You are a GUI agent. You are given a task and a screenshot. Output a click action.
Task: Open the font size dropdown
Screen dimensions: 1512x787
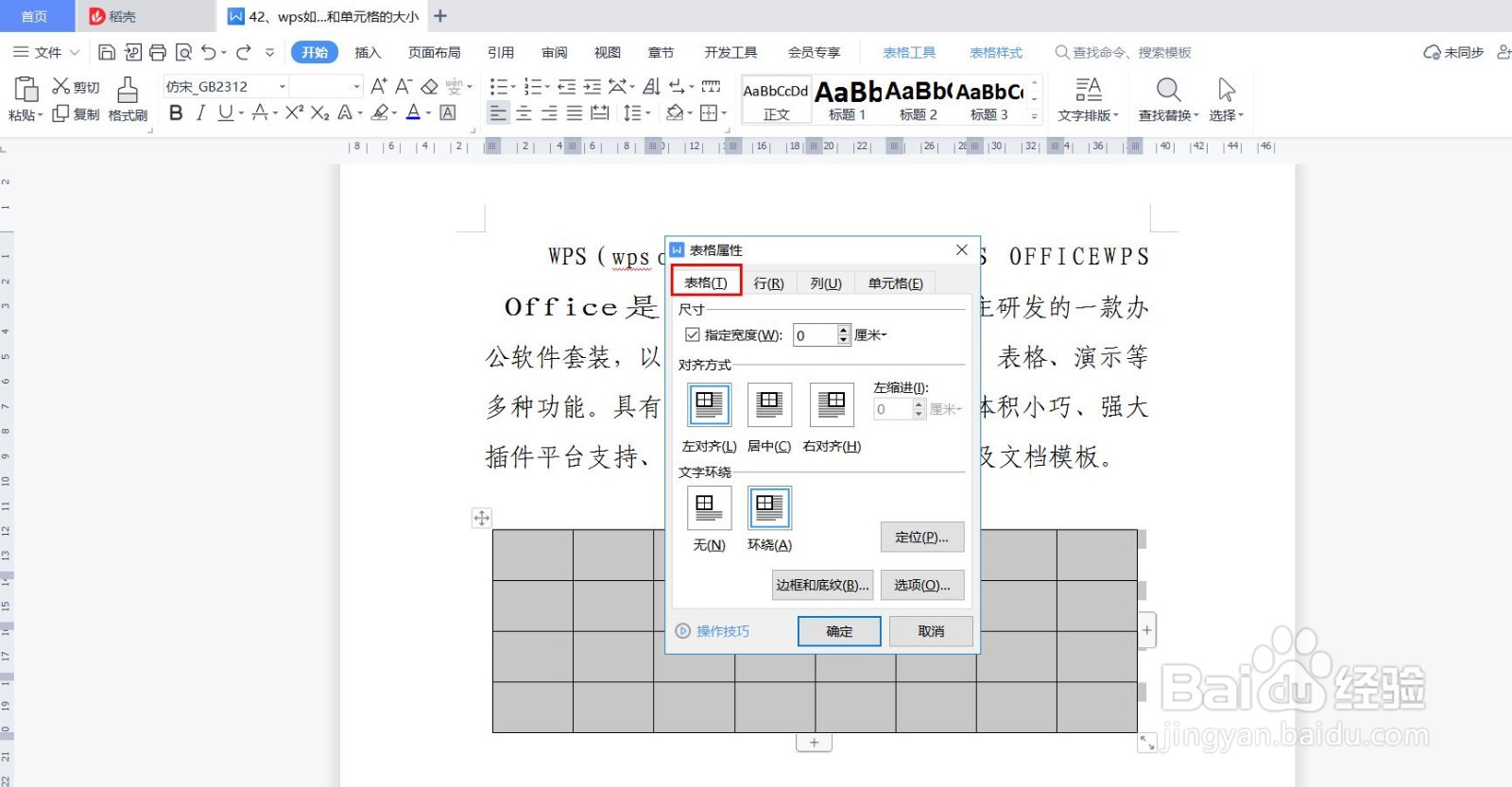coord(357,86)
